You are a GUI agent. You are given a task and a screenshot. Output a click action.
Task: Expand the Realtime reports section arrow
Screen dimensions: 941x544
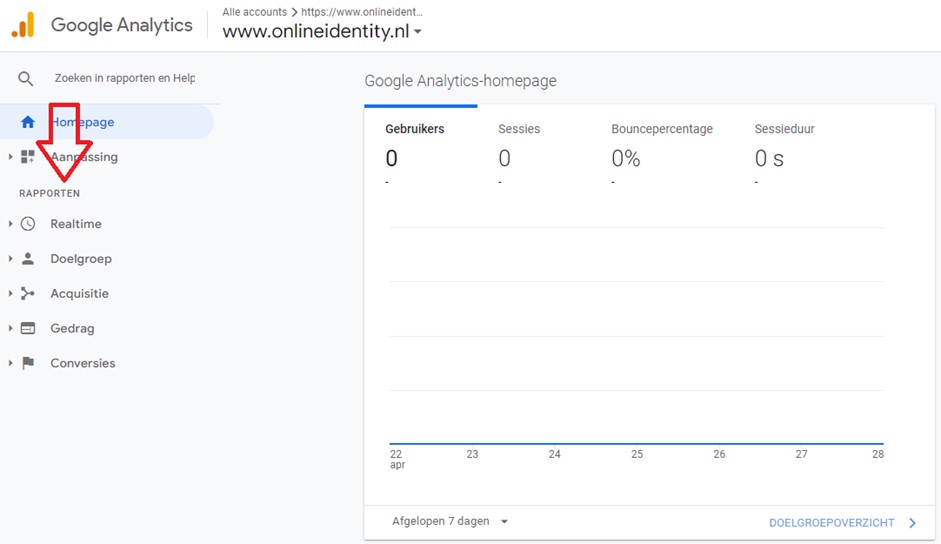[x=10, y=224]
